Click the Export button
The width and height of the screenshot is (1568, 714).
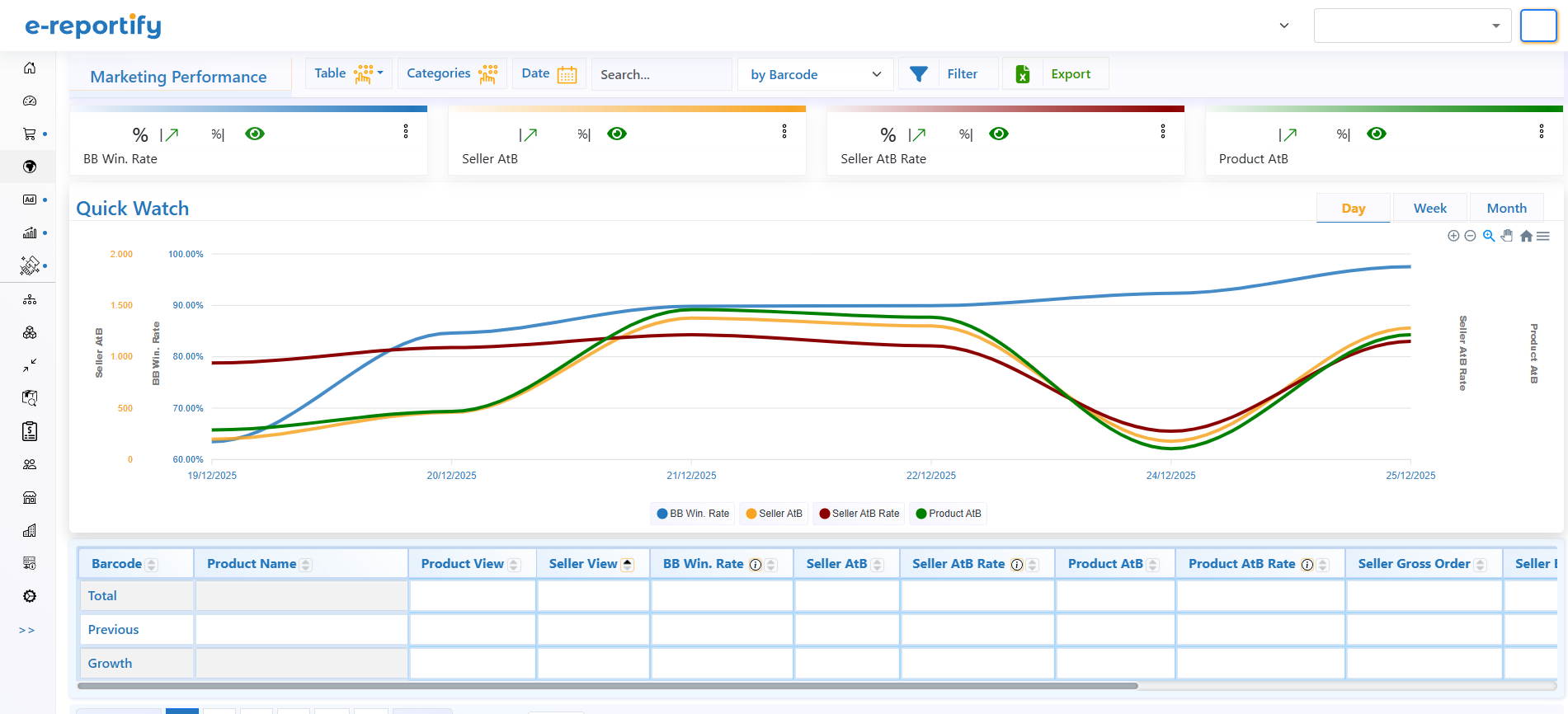1056,74
